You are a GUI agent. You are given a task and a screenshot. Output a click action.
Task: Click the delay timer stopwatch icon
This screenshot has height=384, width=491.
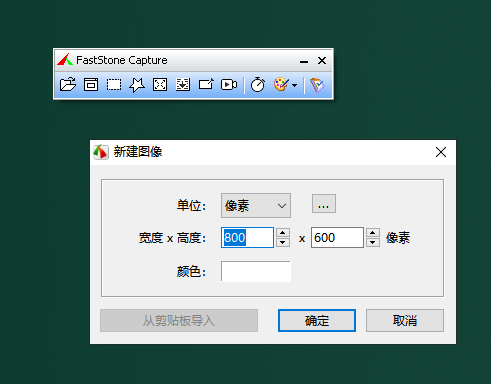pyautogui.click(x=257, y=85)
